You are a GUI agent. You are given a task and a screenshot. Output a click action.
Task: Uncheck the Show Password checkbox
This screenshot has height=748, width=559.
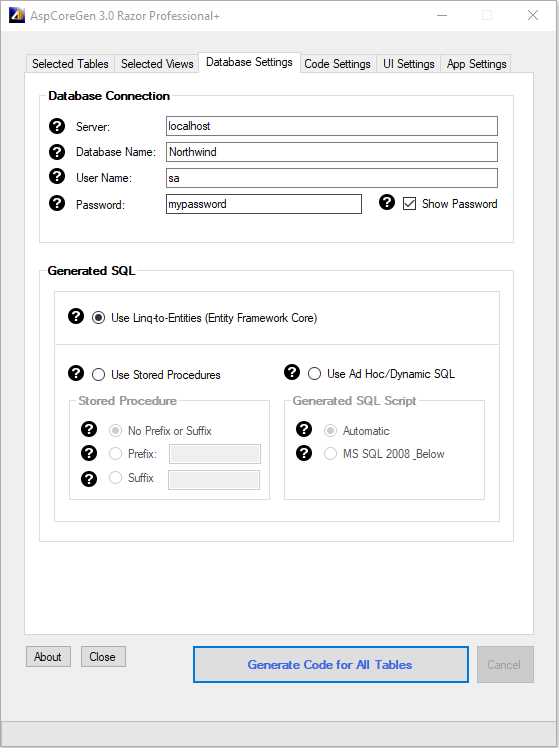coord(409,204)
